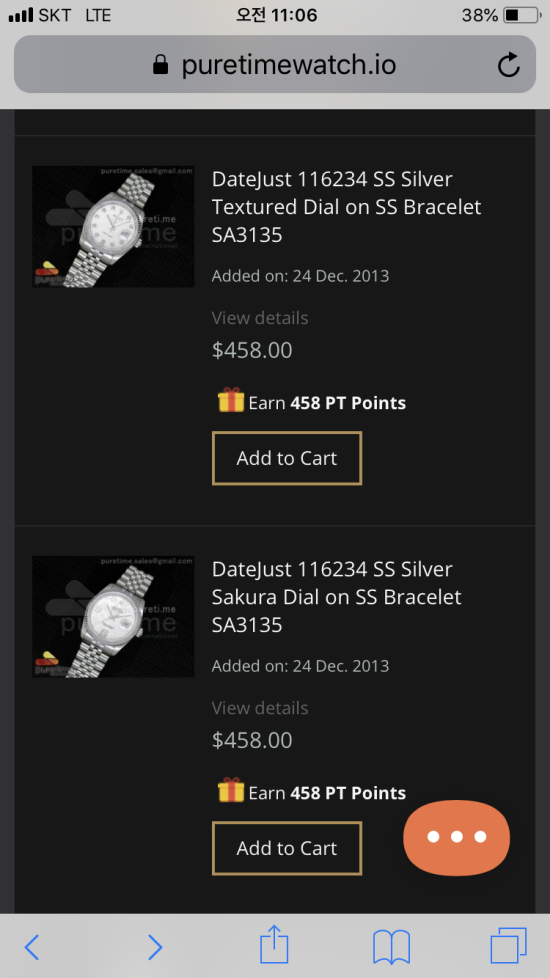Image resolution: width=550 pixels, height=978 pixels.
Task: View details of Textured Dial DateJust
Action: tap(260, 318)
